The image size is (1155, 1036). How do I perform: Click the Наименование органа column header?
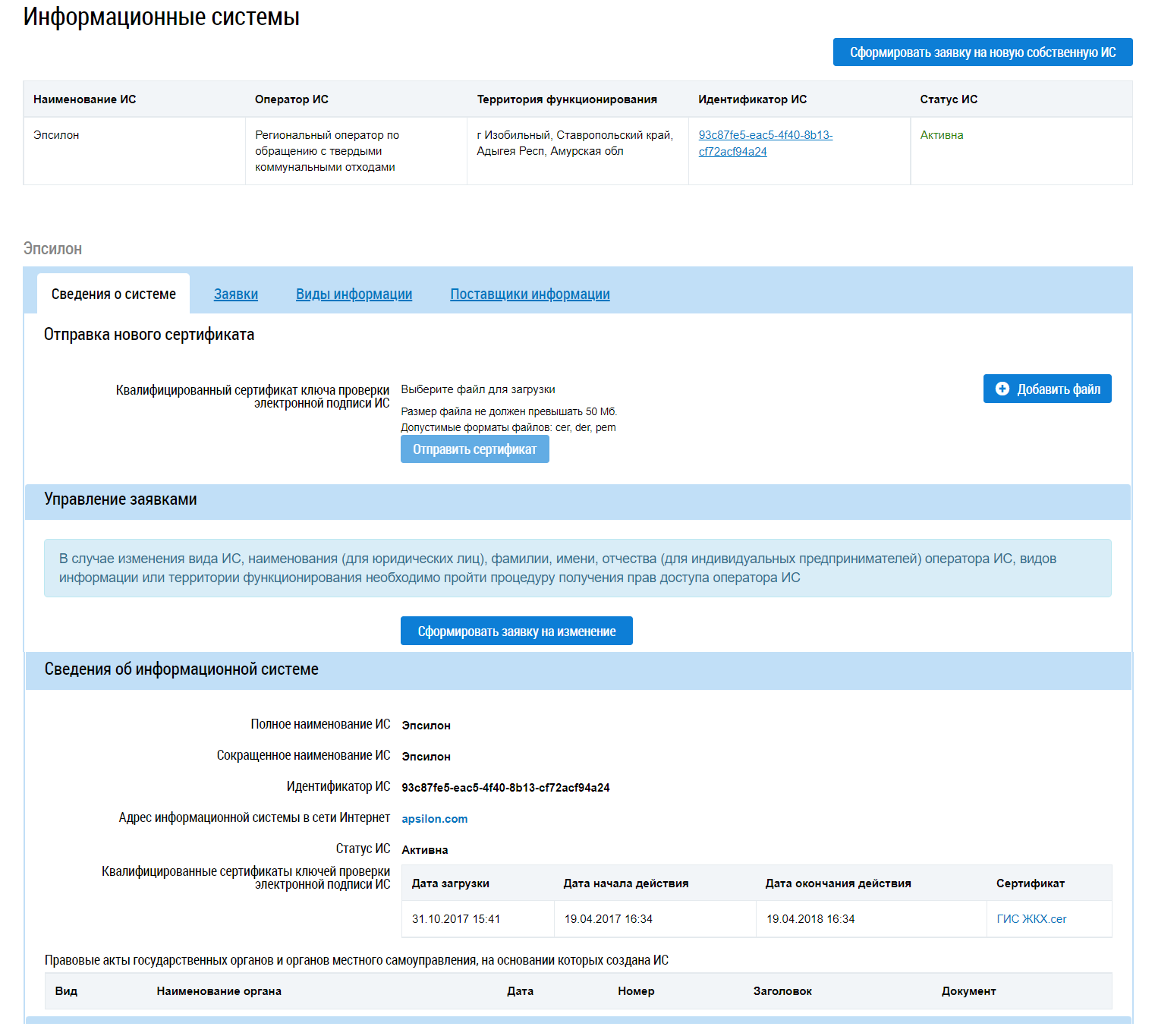pyautogui.click(x=219, y=991)
